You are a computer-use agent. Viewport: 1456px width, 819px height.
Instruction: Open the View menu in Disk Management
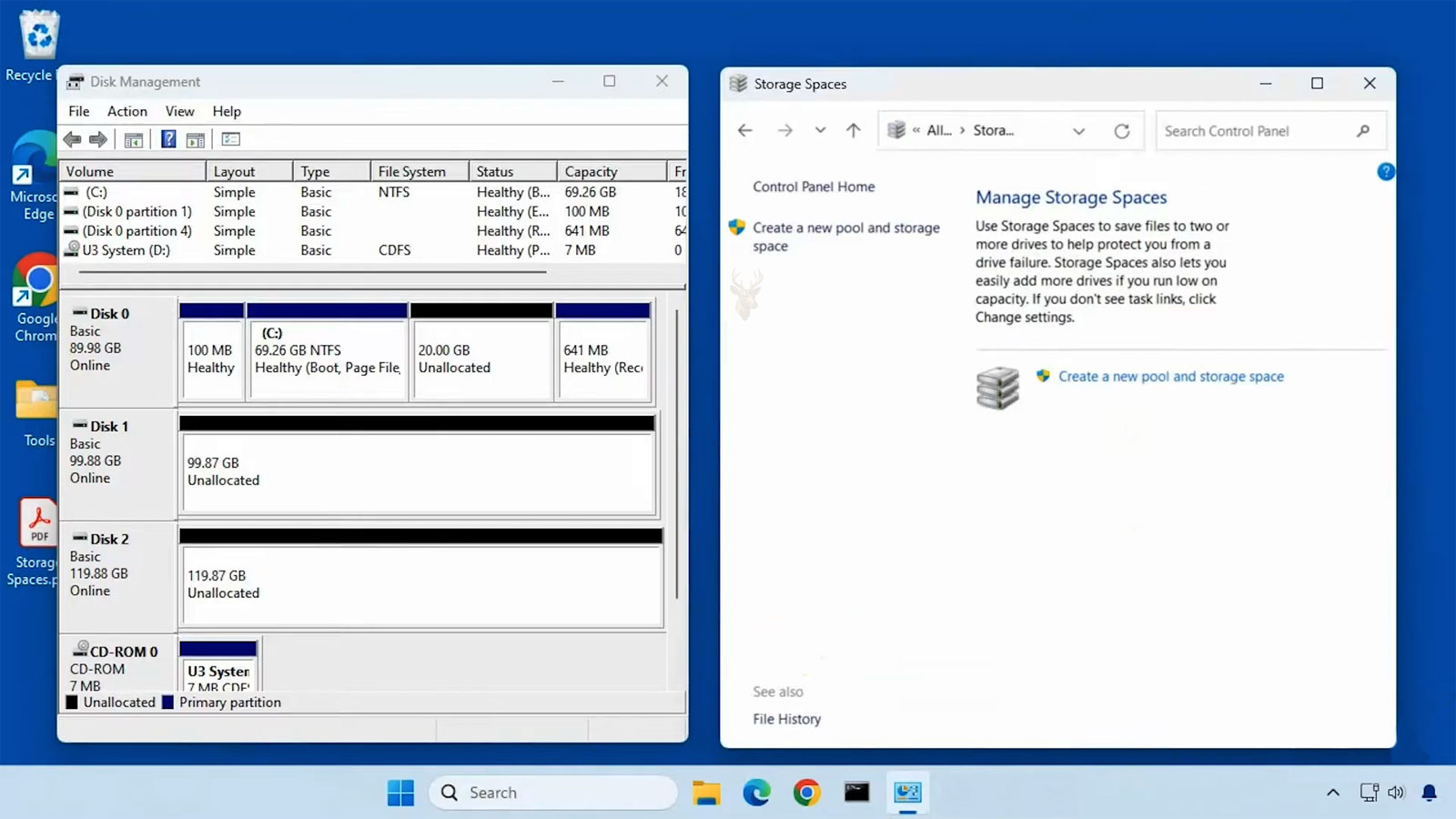[179, 111]
